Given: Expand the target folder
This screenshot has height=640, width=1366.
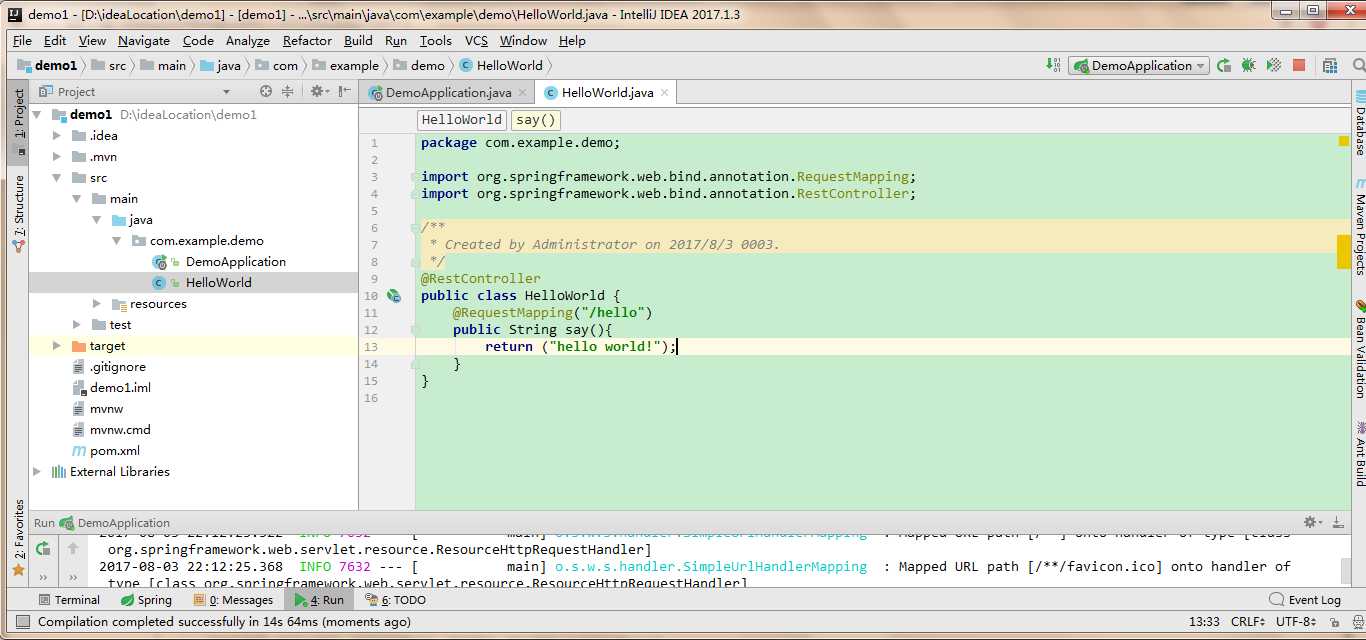Looking at the screenshot, I should pos(57,345).
